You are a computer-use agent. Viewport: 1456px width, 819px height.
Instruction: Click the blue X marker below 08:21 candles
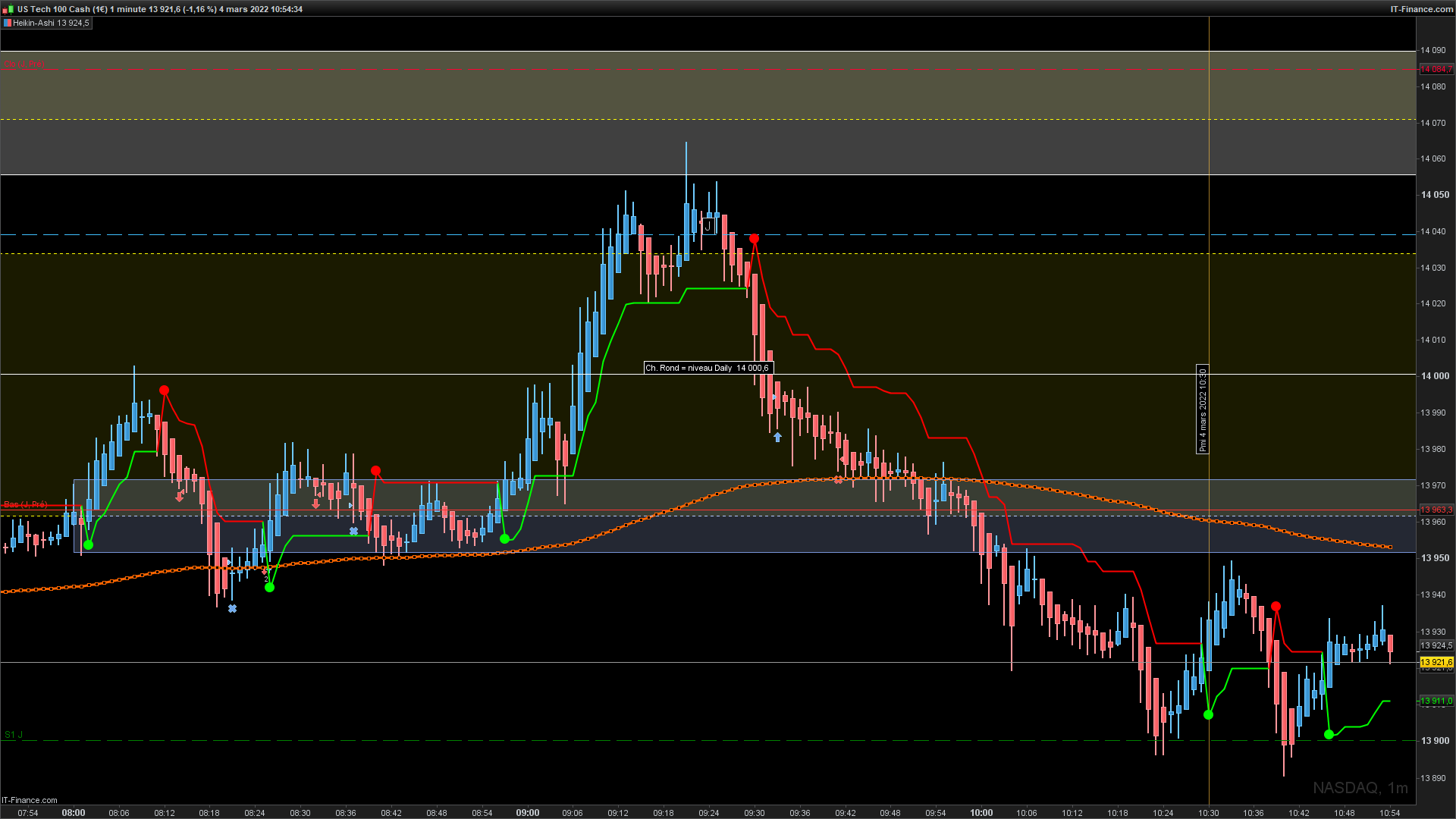tap(232, 609)
